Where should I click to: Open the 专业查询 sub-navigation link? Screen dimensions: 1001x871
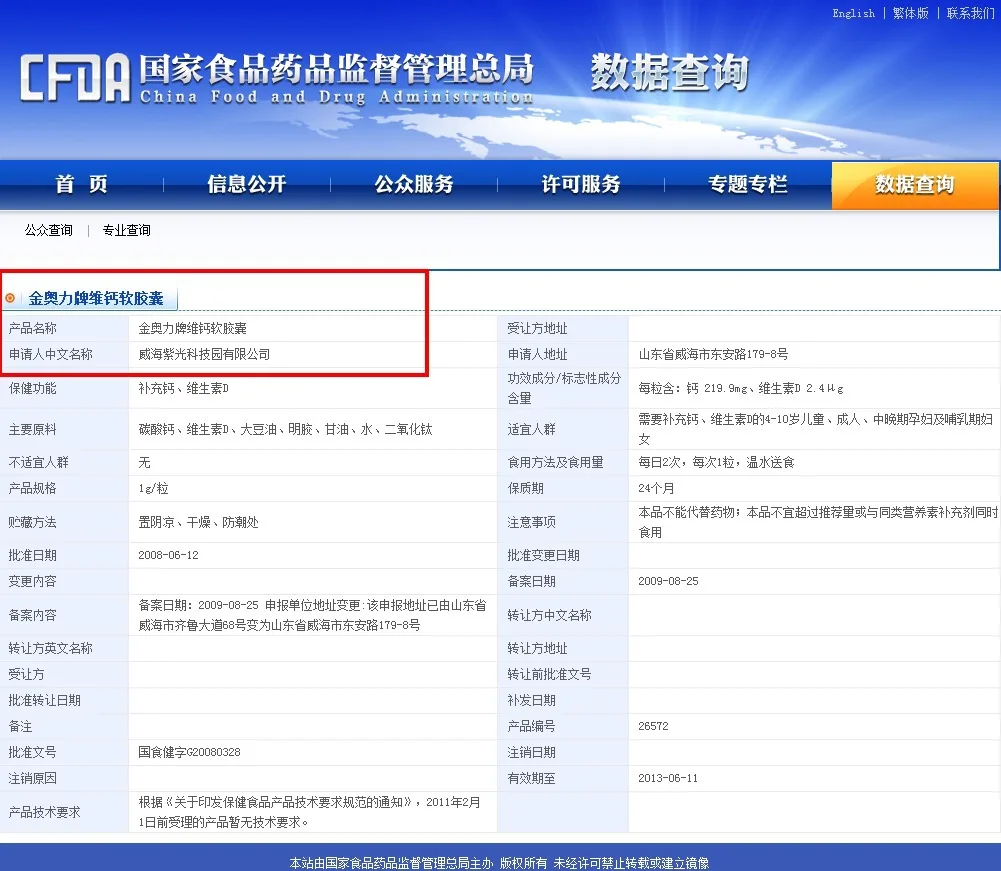[x=126, y=230]
